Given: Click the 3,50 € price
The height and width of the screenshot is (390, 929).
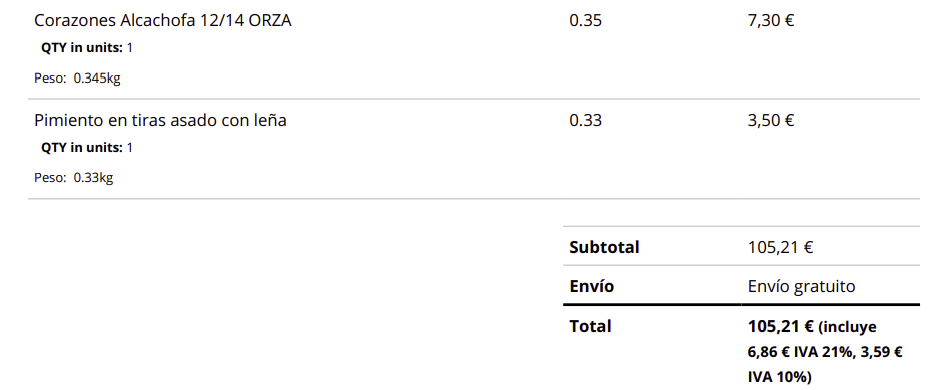Looking at the screenshot, I should coord(771,120).
